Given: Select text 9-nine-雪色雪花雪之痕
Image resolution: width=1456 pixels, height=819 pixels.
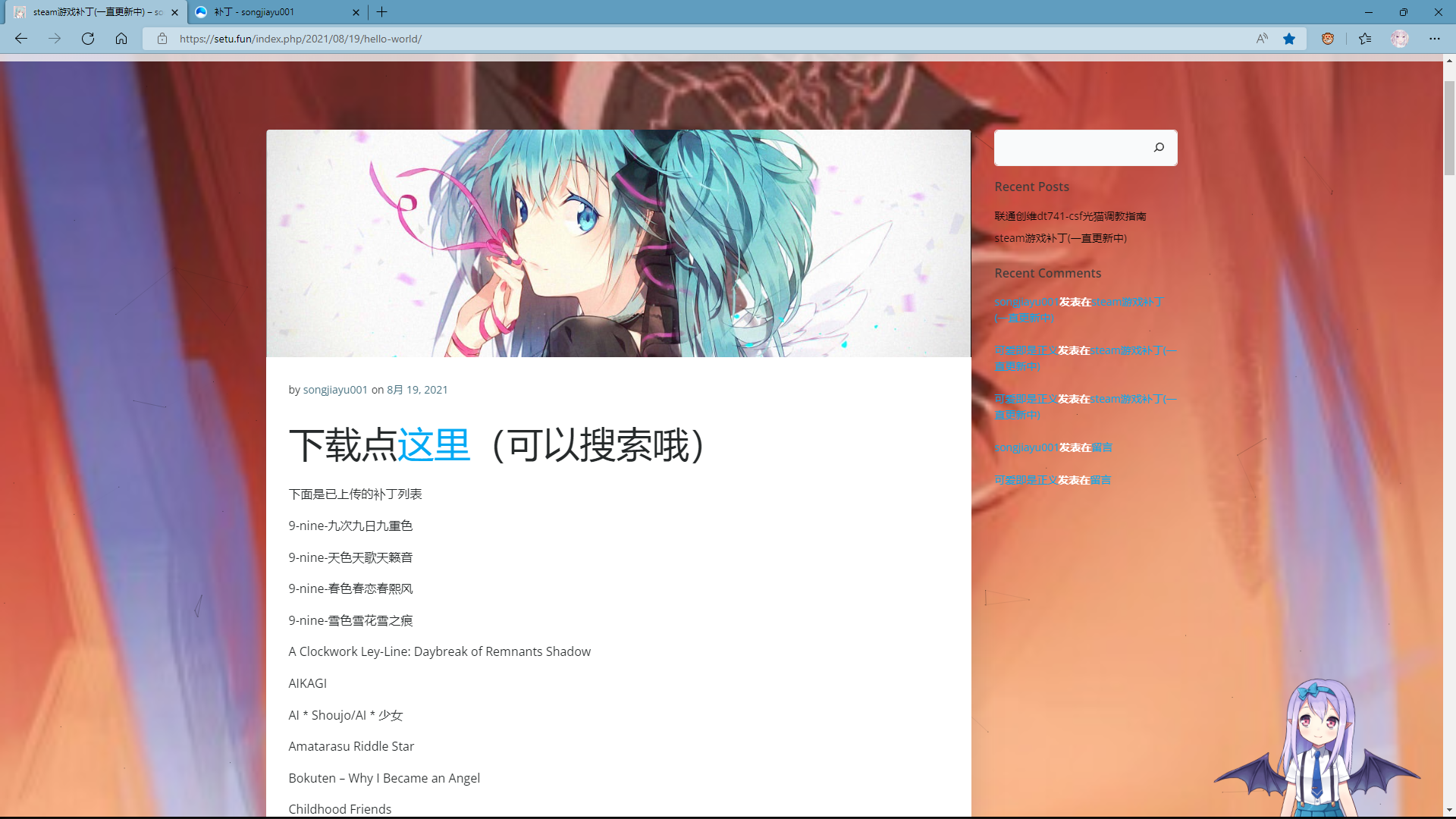Looking at the screenshot, I should pos(350,620).
